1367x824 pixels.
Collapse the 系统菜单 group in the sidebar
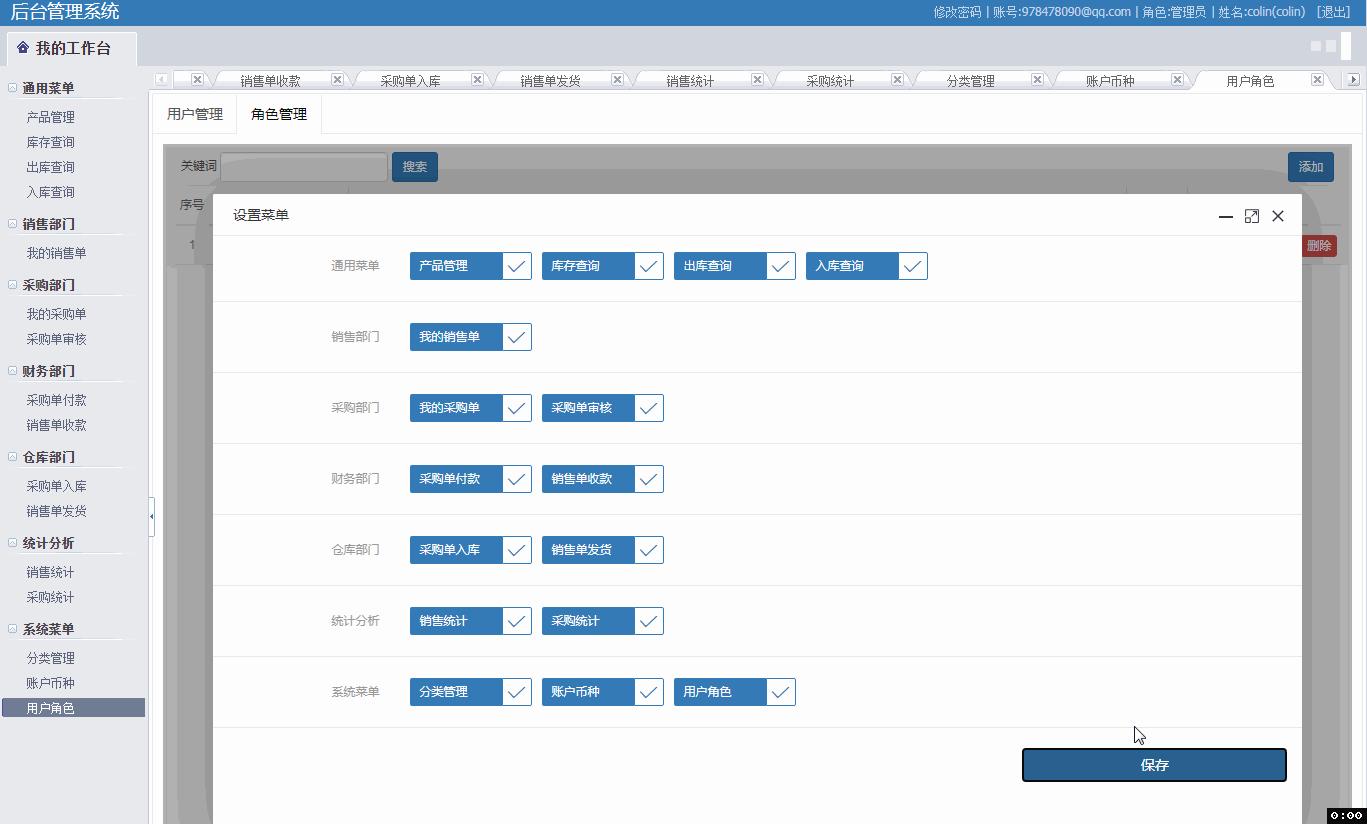pos(13,629)
